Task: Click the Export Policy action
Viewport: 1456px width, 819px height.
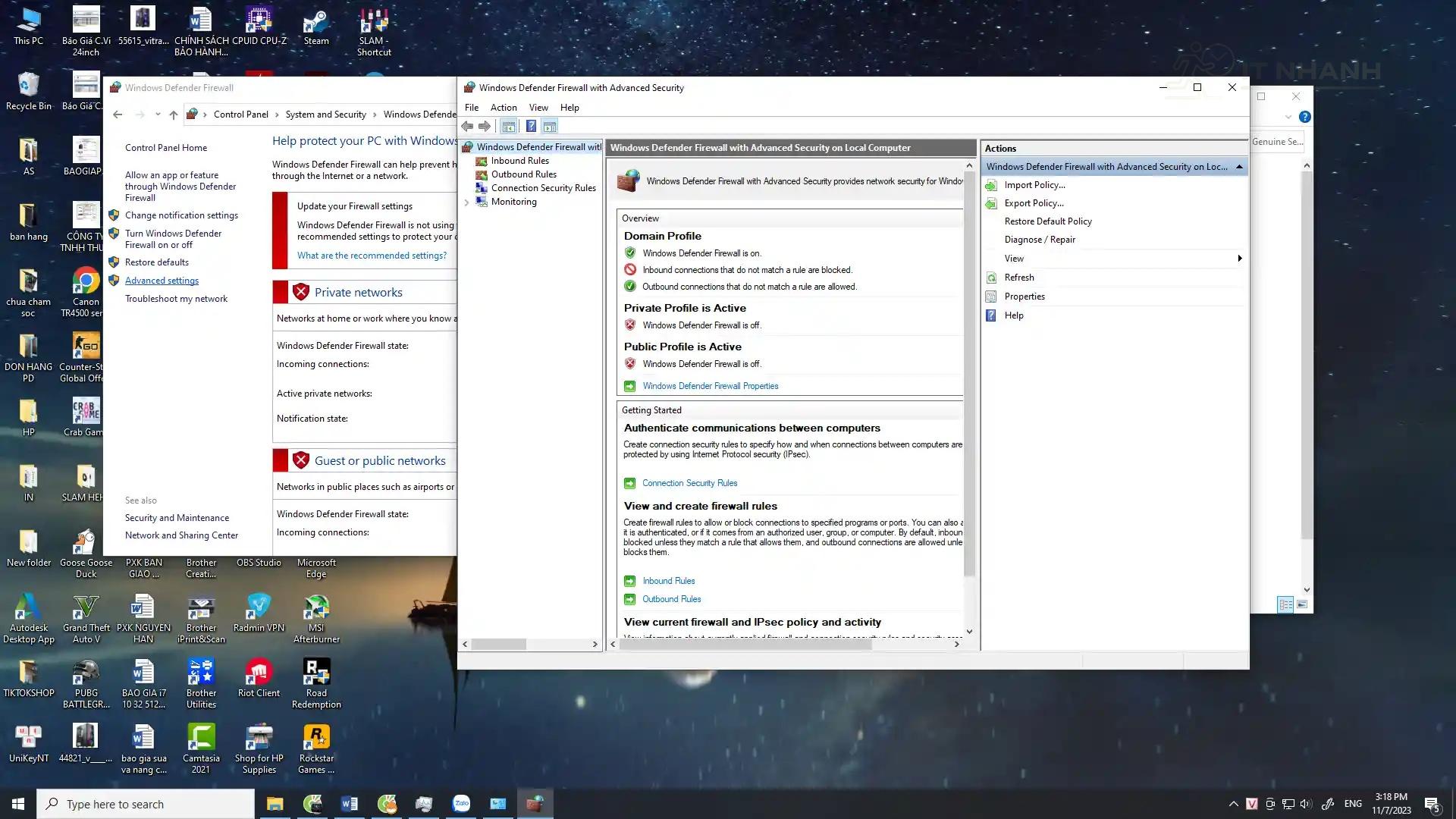Action: [x=1034, y=203]
